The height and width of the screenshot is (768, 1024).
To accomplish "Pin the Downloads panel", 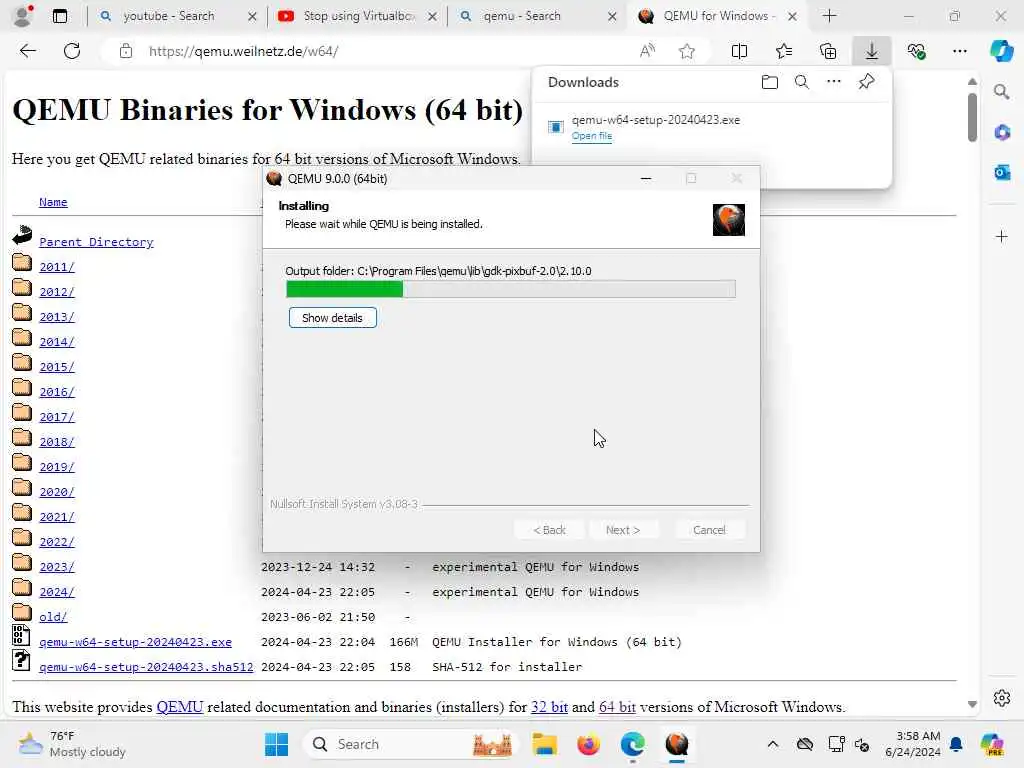I will (866, 82).
